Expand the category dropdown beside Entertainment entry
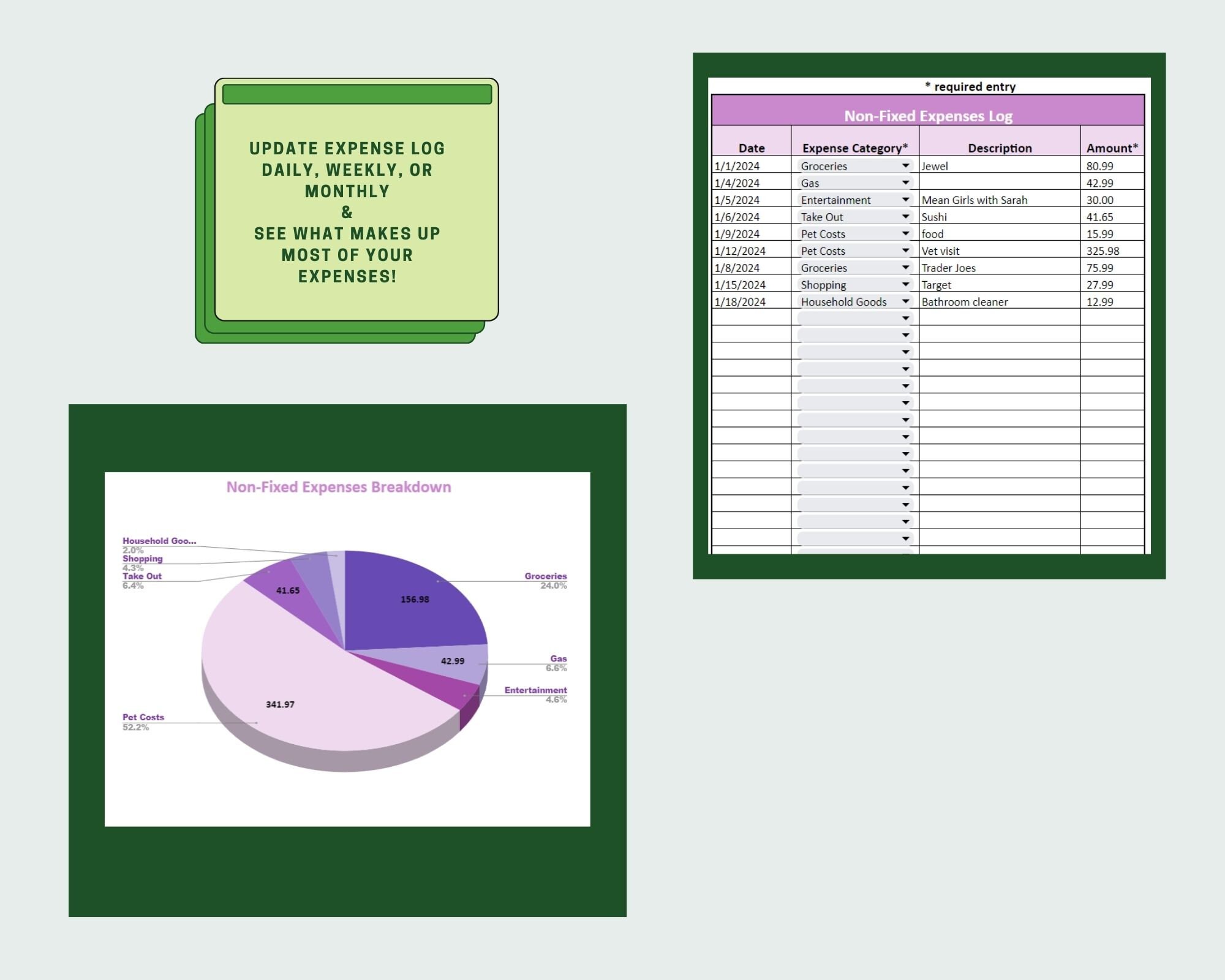The height and width of the screenshot is (980, 1225). pos(905,200)
